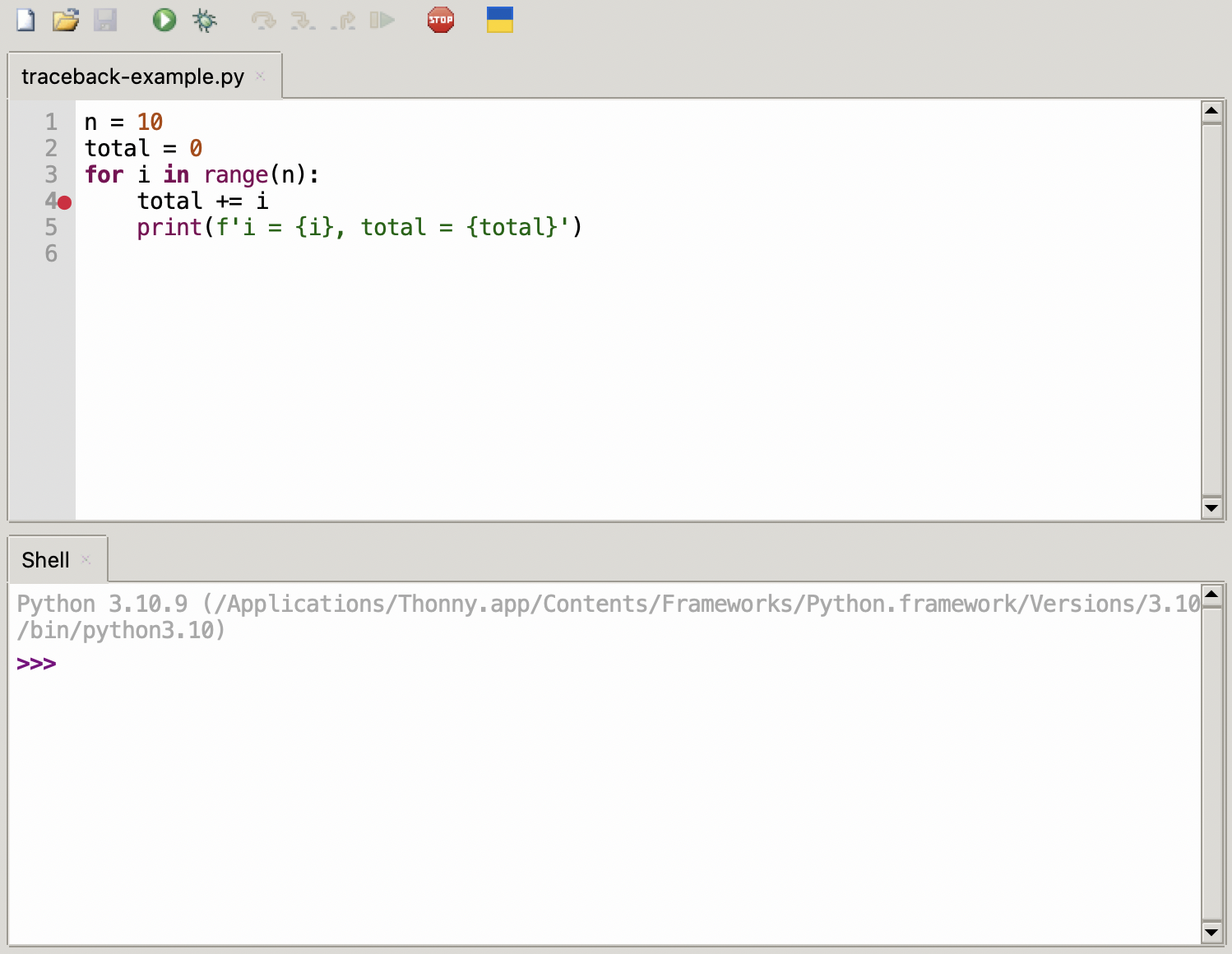
Task: Close the Shell panel tab
Action: [86, 560]
